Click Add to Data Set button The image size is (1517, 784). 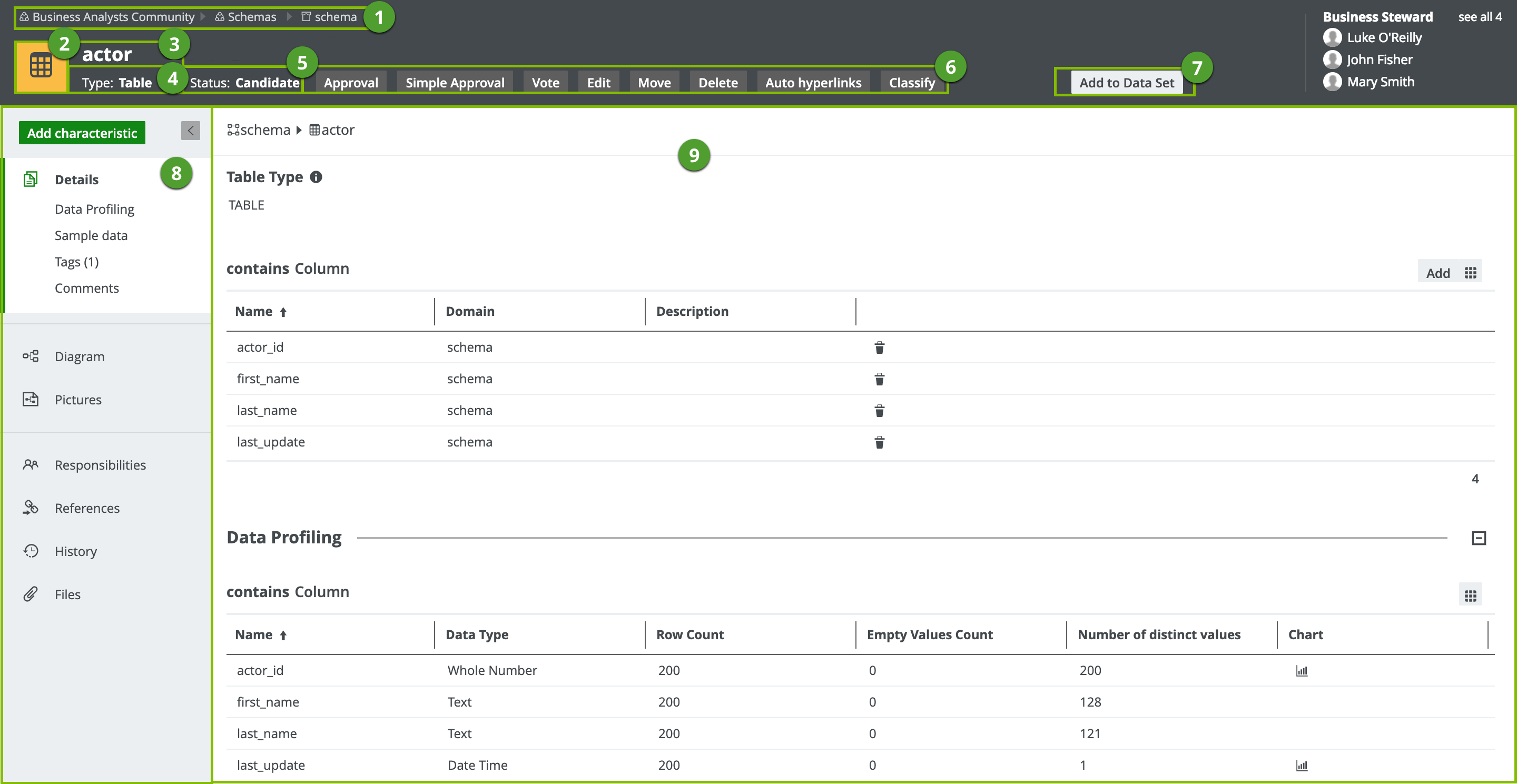point(1126,83)
